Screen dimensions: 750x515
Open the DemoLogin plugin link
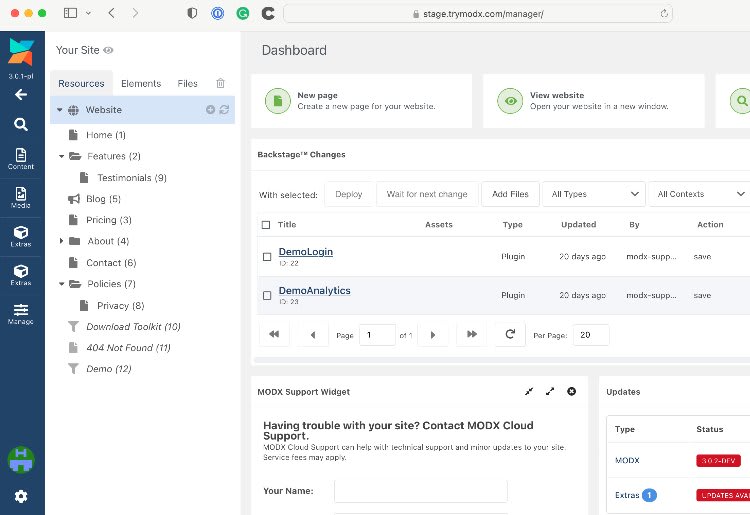tap(306, 252)
